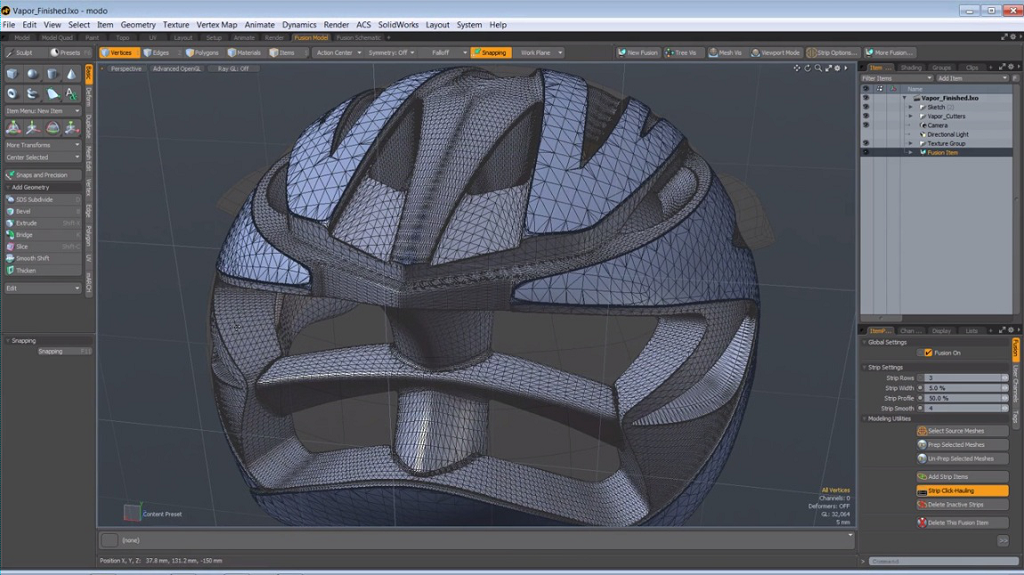The width and height of the screenshot is (1024, 575).
Task: Switch to Polygons selection mode
Action: click(x=202, y=52)
